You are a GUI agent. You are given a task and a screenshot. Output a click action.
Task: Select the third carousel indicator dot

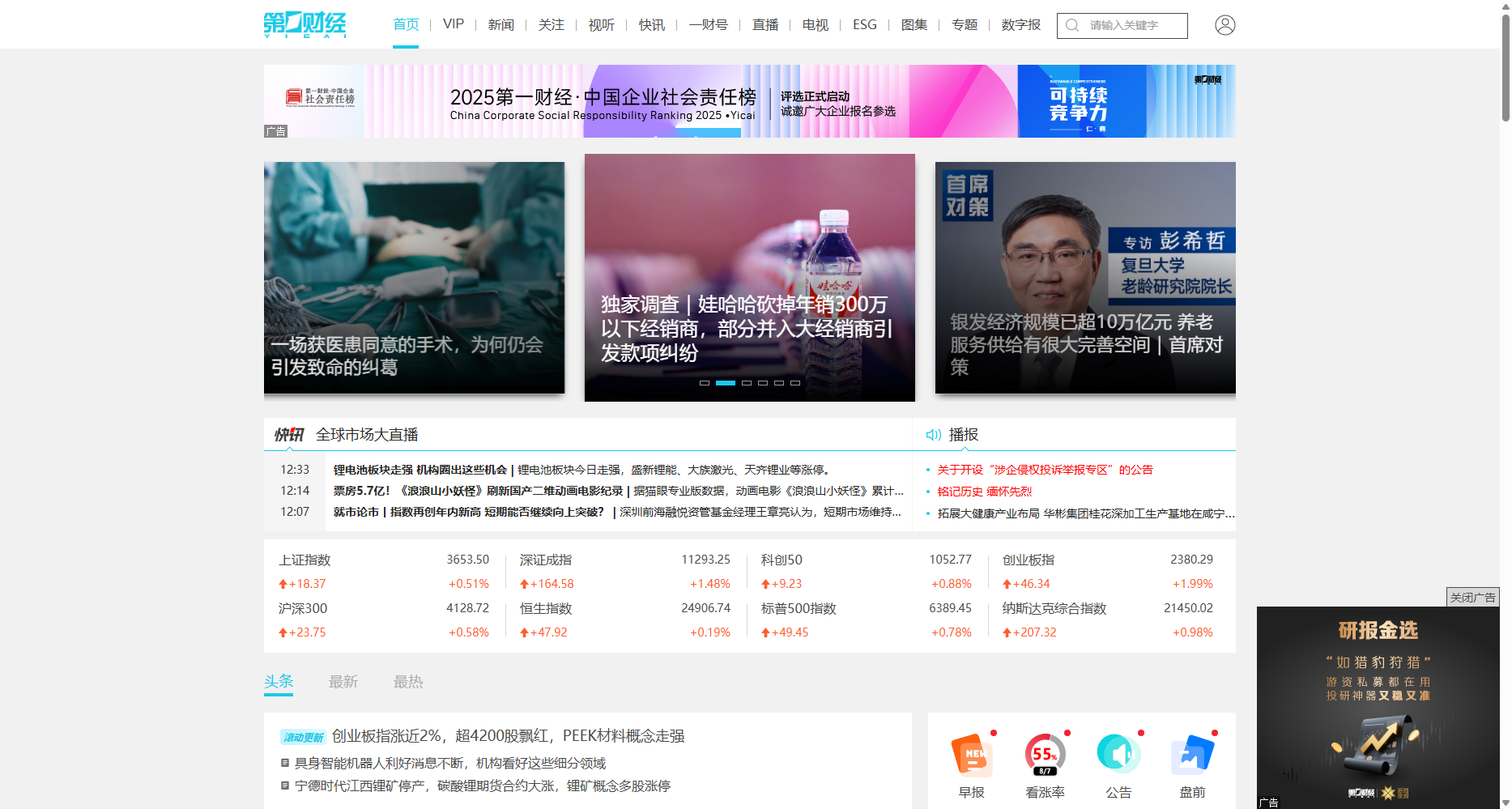747,382
